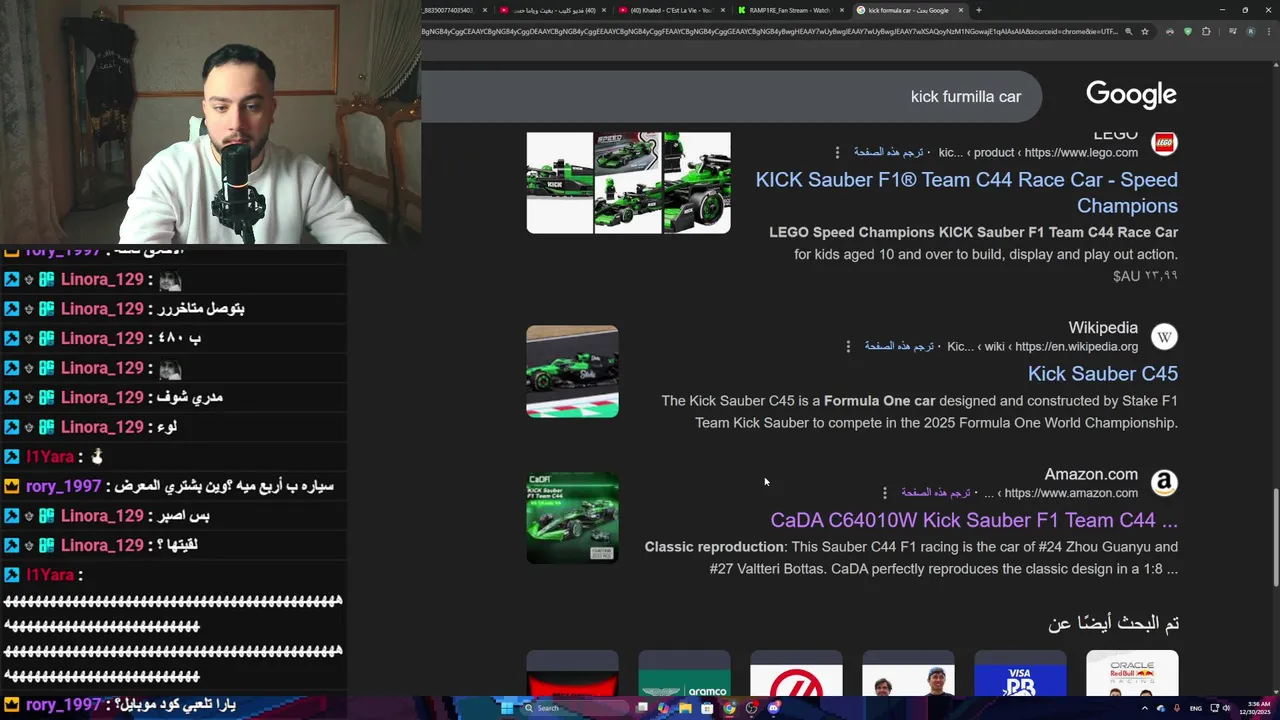Open Microsoft Store from taskbar

707,708
